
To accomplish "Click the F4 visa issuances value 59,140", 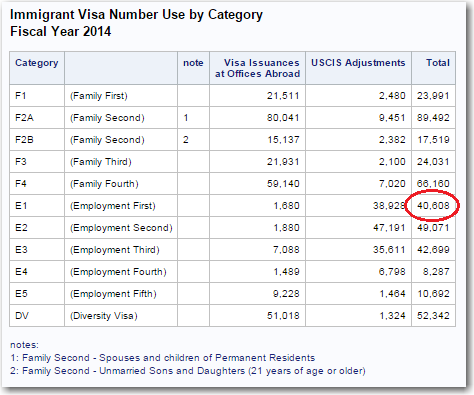I will (x=283, y=184).
